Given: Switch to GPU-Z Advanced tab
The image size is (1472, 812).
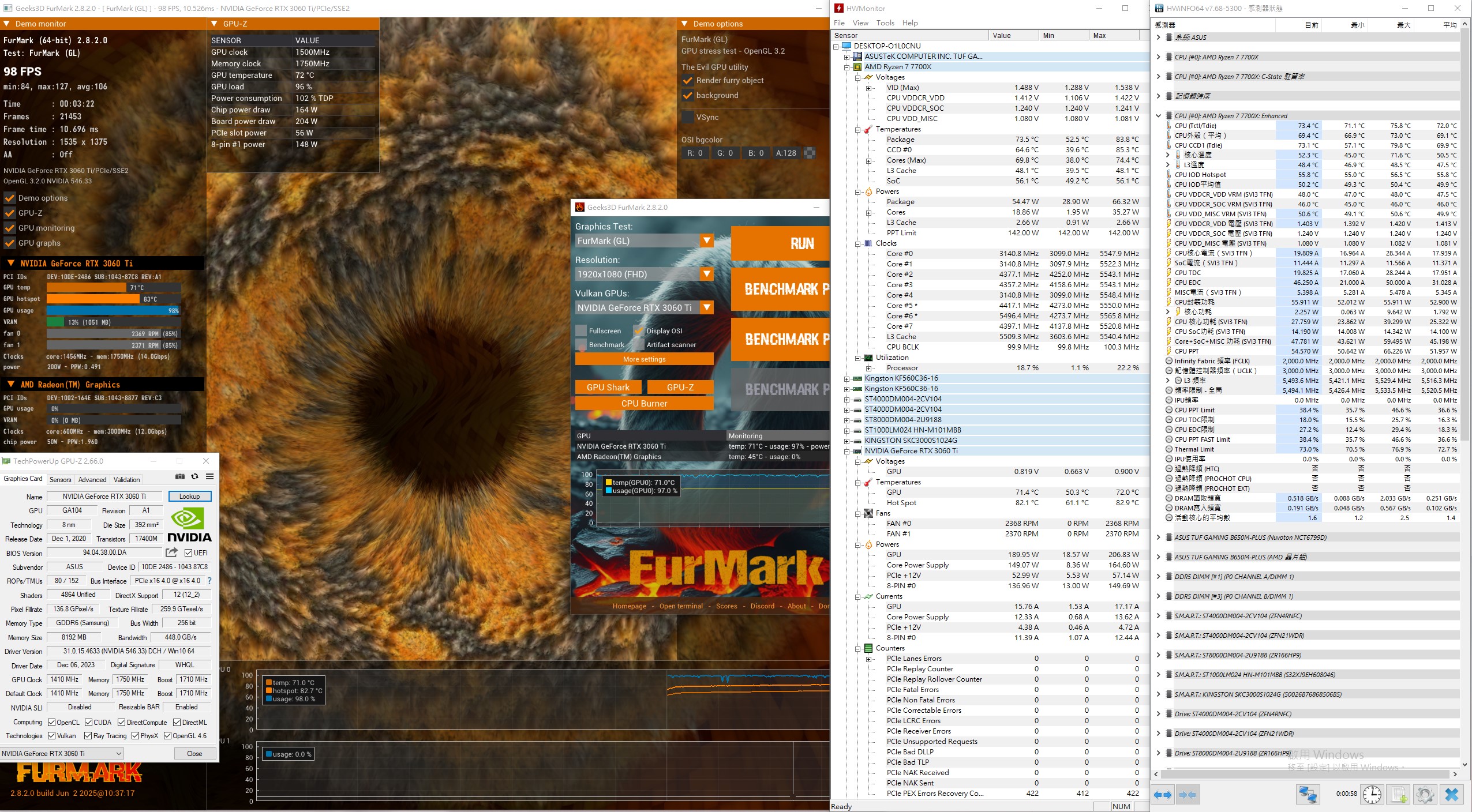Looking at the screenshot, I should (x=92, y=479).
